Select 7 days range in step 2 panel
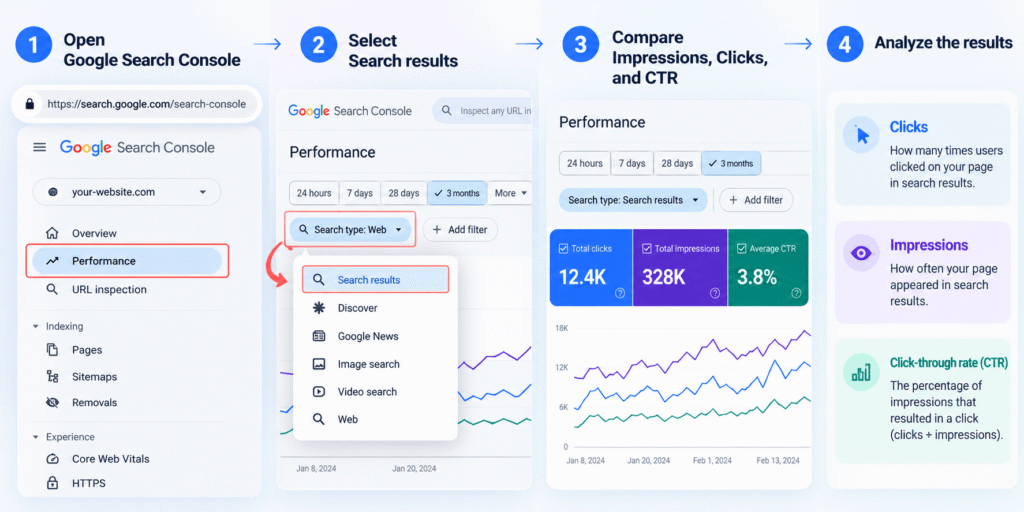 [x=359, y=193]
